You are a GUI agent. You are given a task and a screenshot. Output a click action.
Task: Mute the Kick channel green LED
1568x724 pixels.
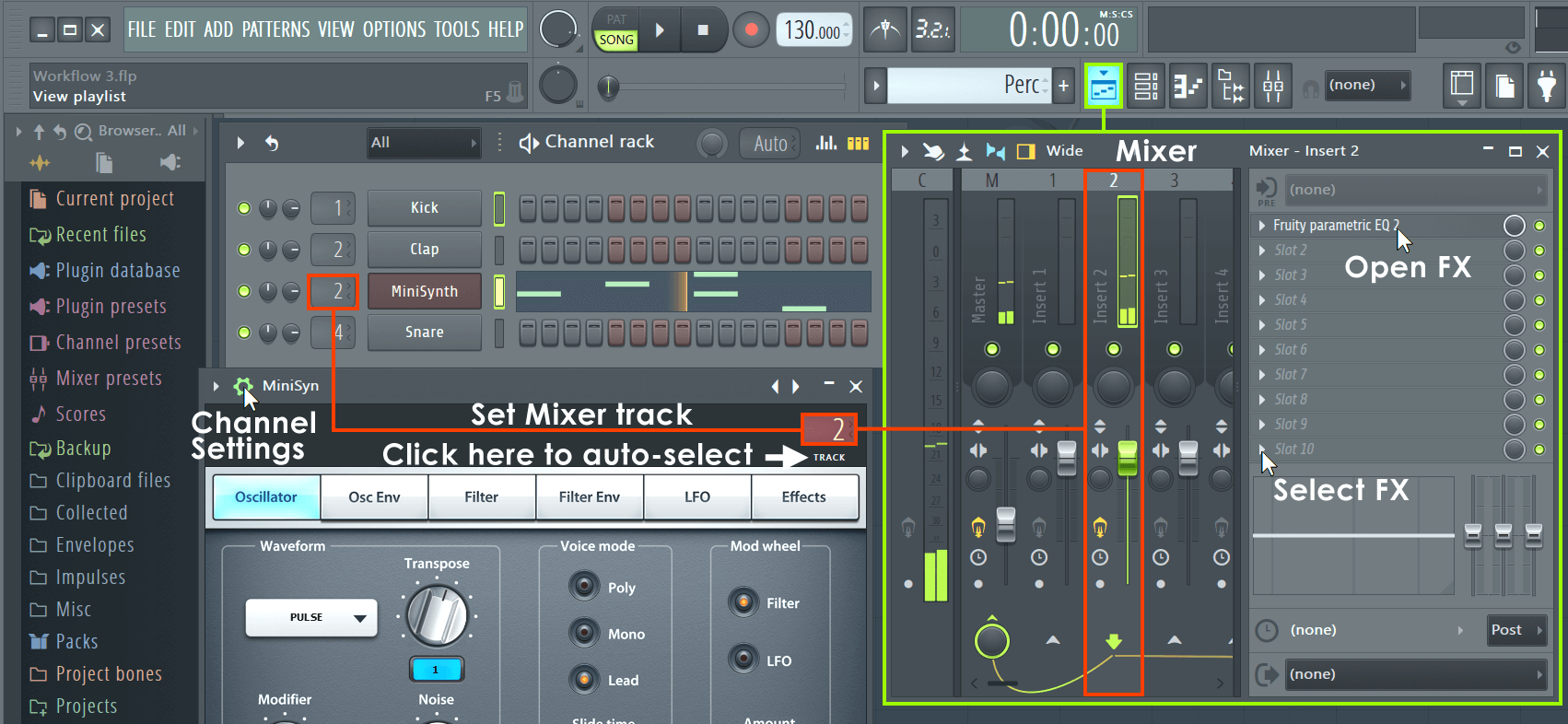click(x=244, y=208)
